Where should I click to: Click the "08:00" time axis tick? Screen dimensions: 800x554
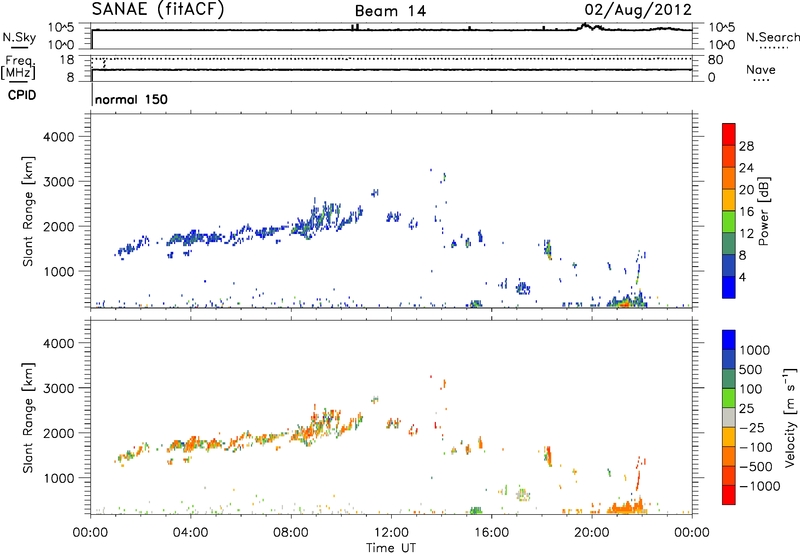click(x=290, y=533)
